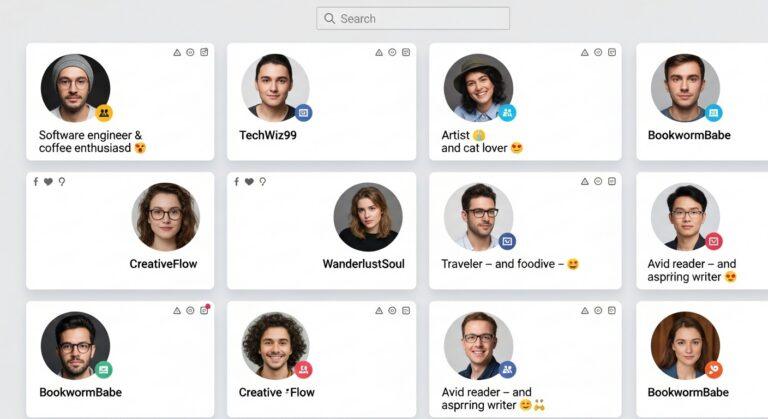The image size is (768, 419).
Task: Click the yellow group badge on first profile
Action: (104, 113)
